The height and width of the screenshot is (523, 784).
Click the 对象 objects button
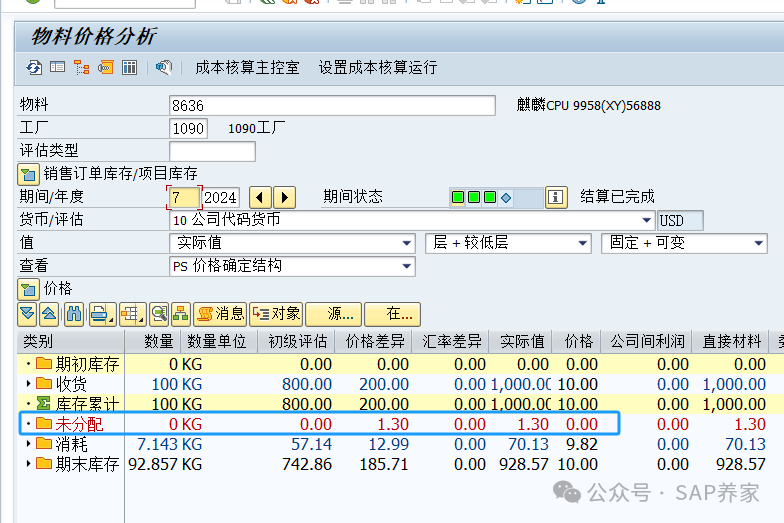click(276, 314)
